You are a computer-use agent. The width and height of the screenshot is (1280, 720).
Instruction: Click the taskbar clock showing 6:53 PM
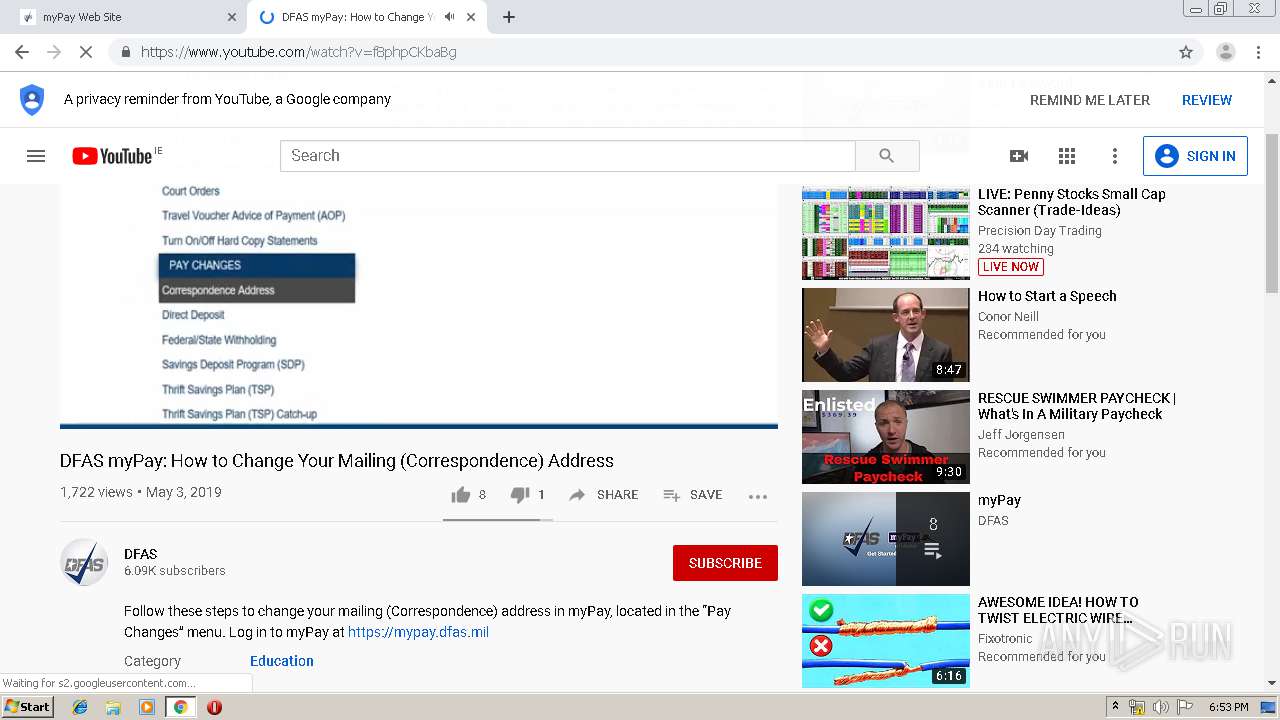click(x=1228, y=707)
